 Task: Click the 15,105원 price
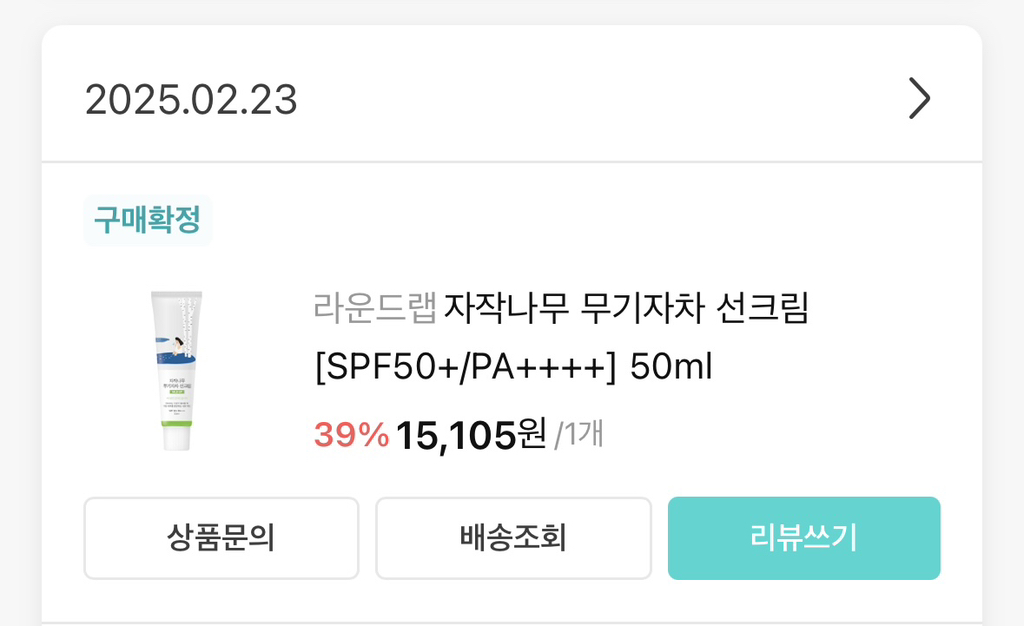click(471, 435)
